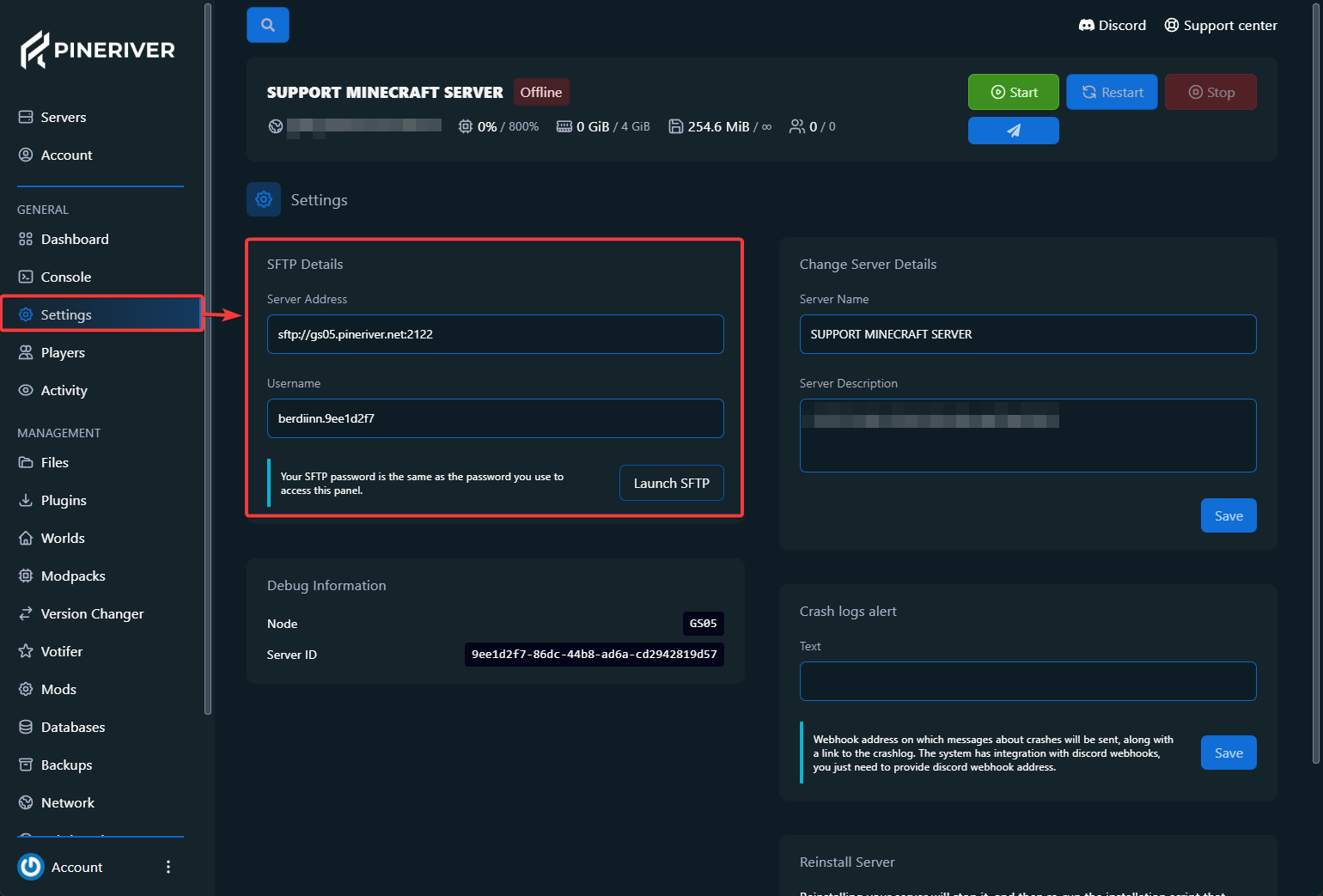
Task: Click the Files folder icon
Action: point(26,462)
